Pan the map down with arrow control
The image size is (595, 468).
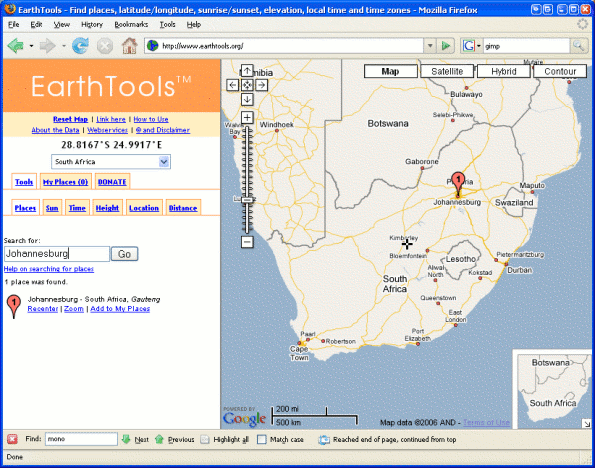247,99
